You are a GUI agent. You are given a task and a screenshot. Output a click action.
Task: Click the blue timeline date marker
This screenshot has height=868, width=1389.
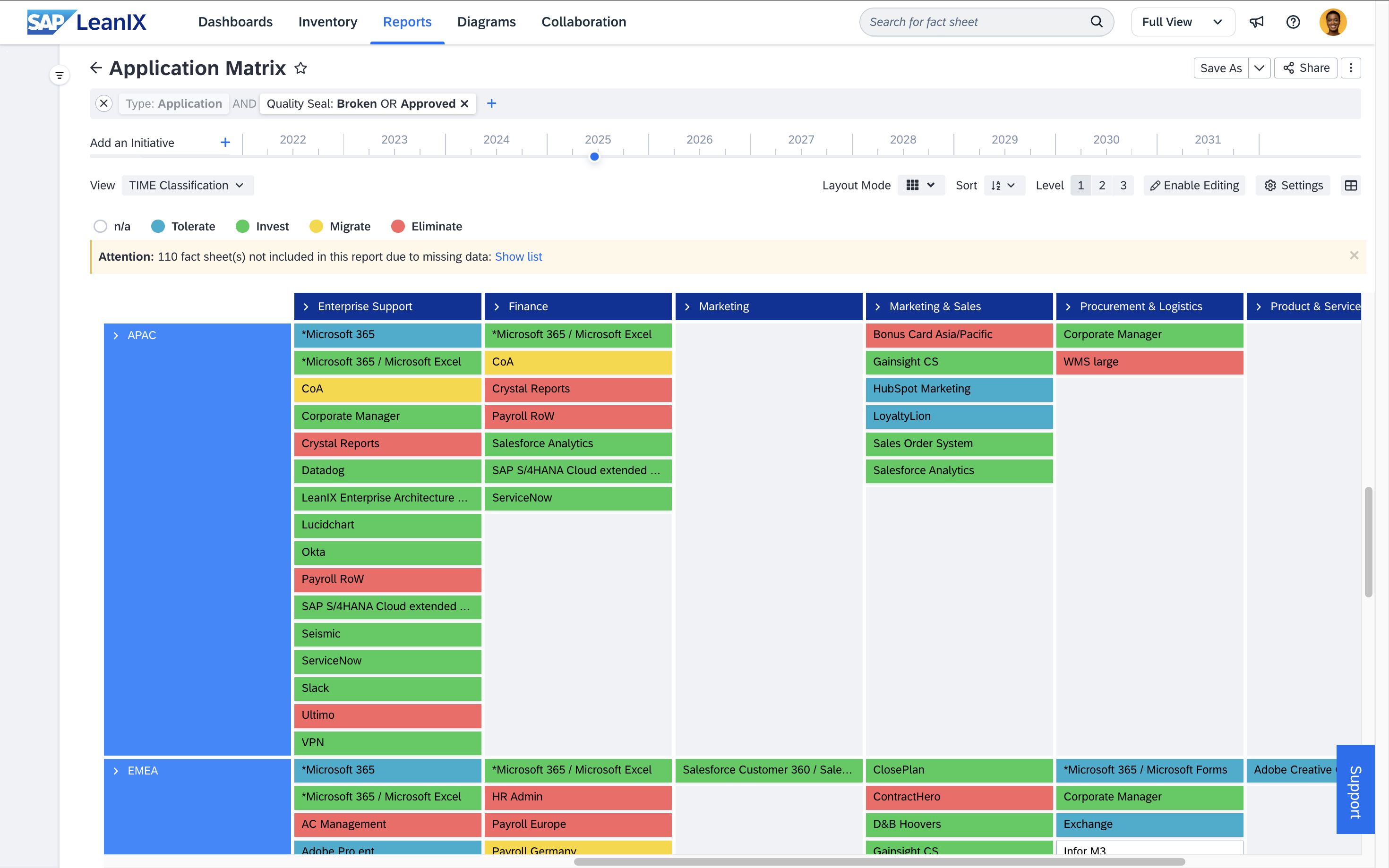(x=594, y=156)
